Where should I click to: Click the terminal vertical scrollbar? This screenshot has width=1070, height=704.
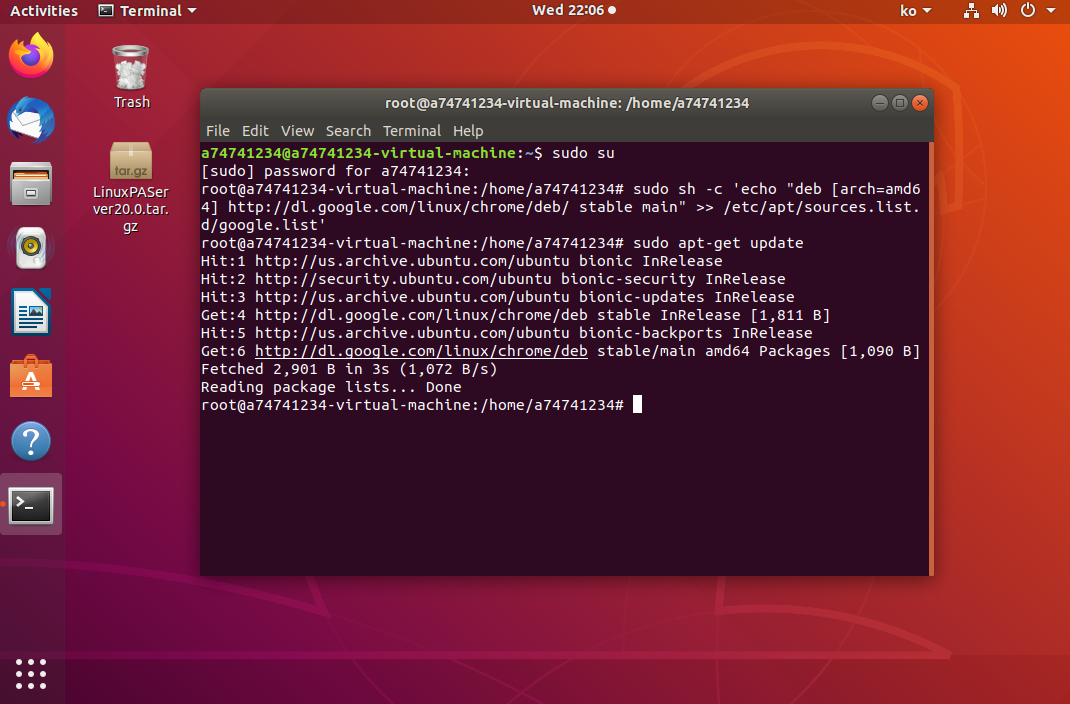tap(931, 359)
